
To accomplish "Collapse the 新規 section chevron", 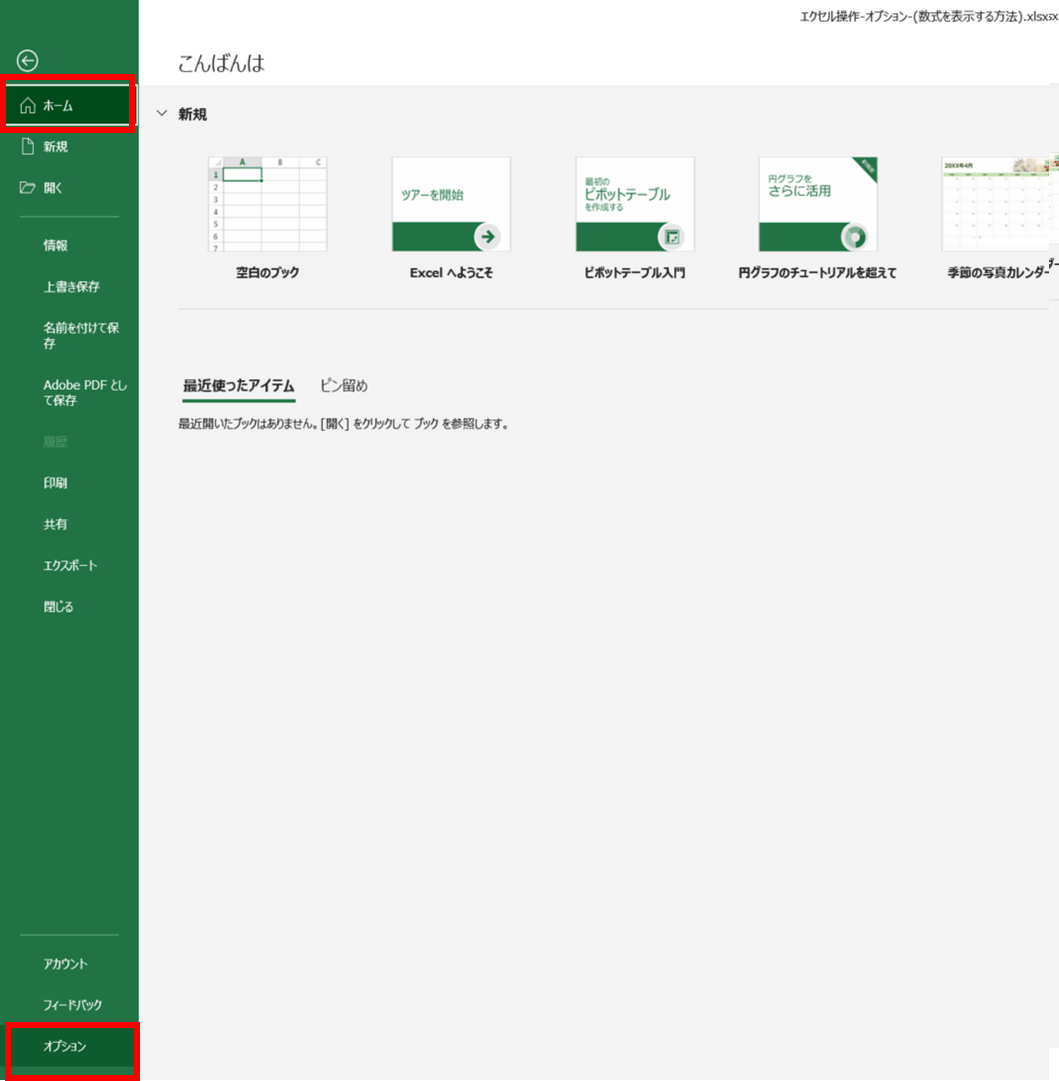I will (x=162, y=114).
